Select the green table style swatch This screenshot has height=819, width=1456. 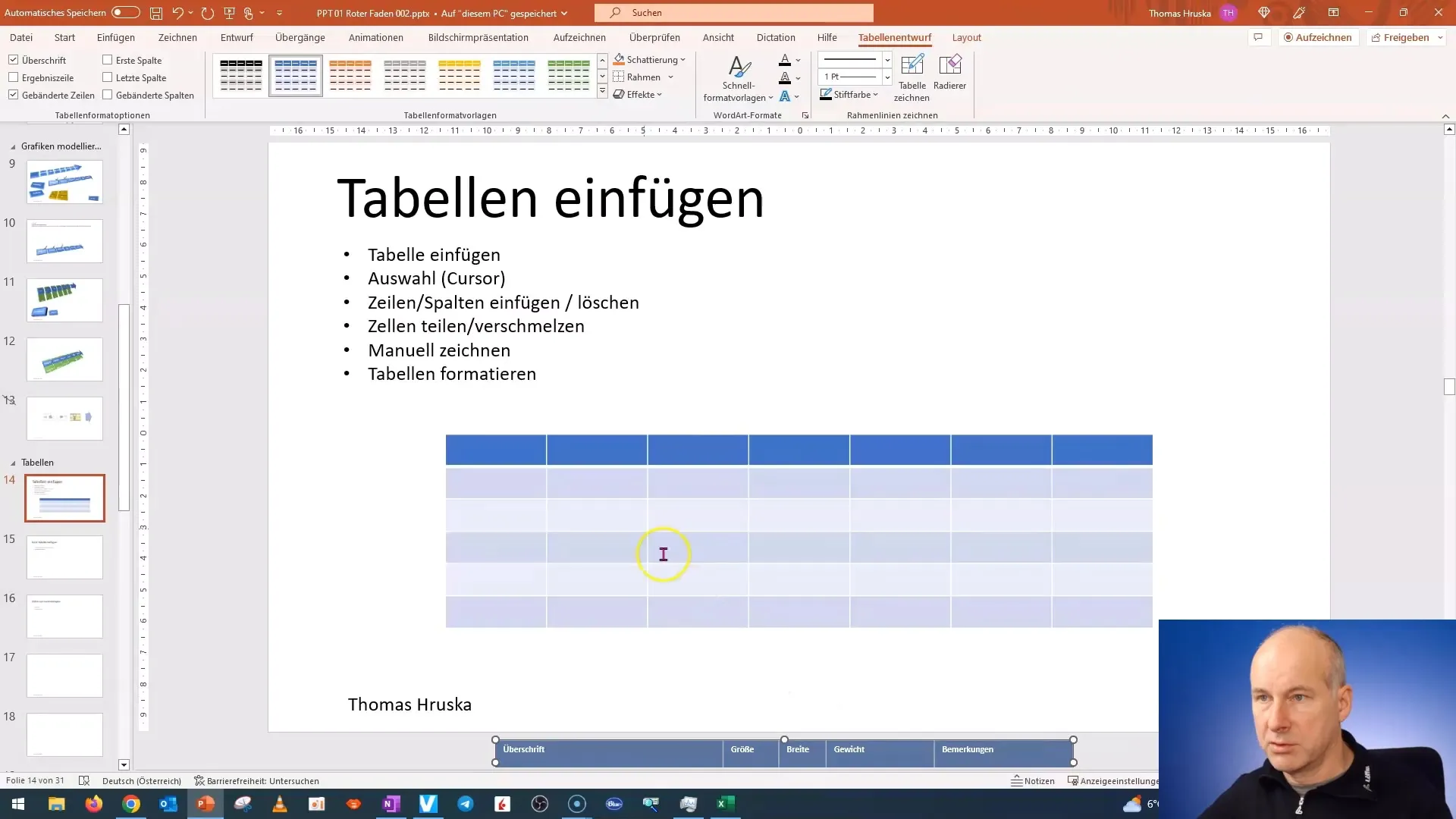(569, 75)
